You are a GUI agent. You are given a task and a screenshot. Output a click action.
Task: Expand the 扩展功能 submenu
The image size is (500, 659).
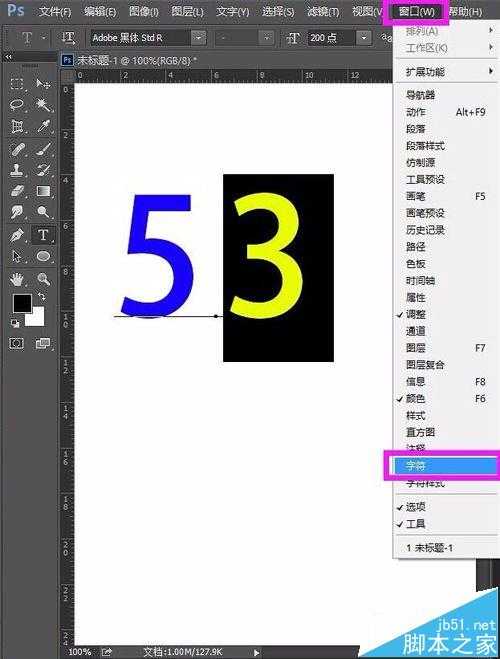click(x=445, y=72)
